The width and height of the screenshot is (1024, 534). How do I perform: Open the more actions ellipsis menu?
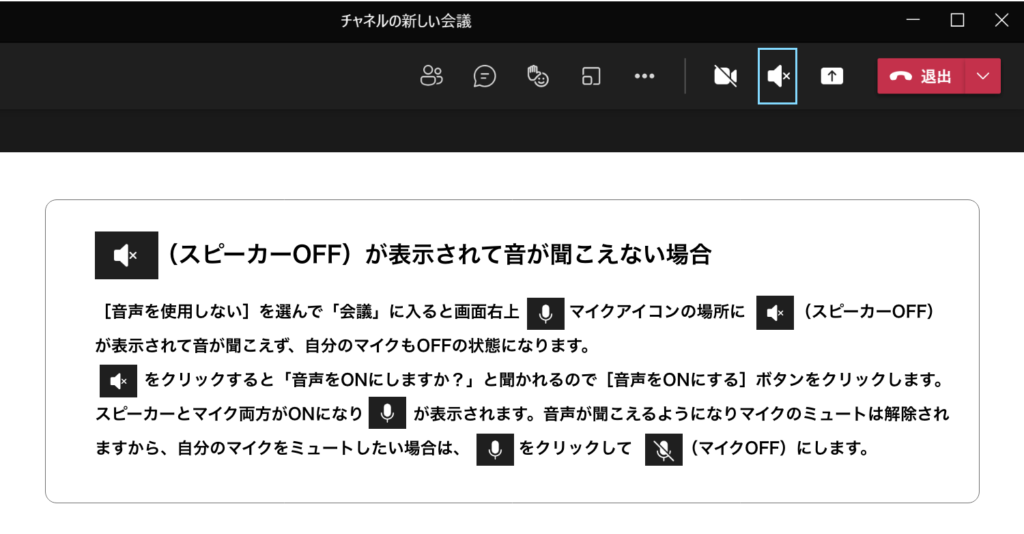(645, 76)
